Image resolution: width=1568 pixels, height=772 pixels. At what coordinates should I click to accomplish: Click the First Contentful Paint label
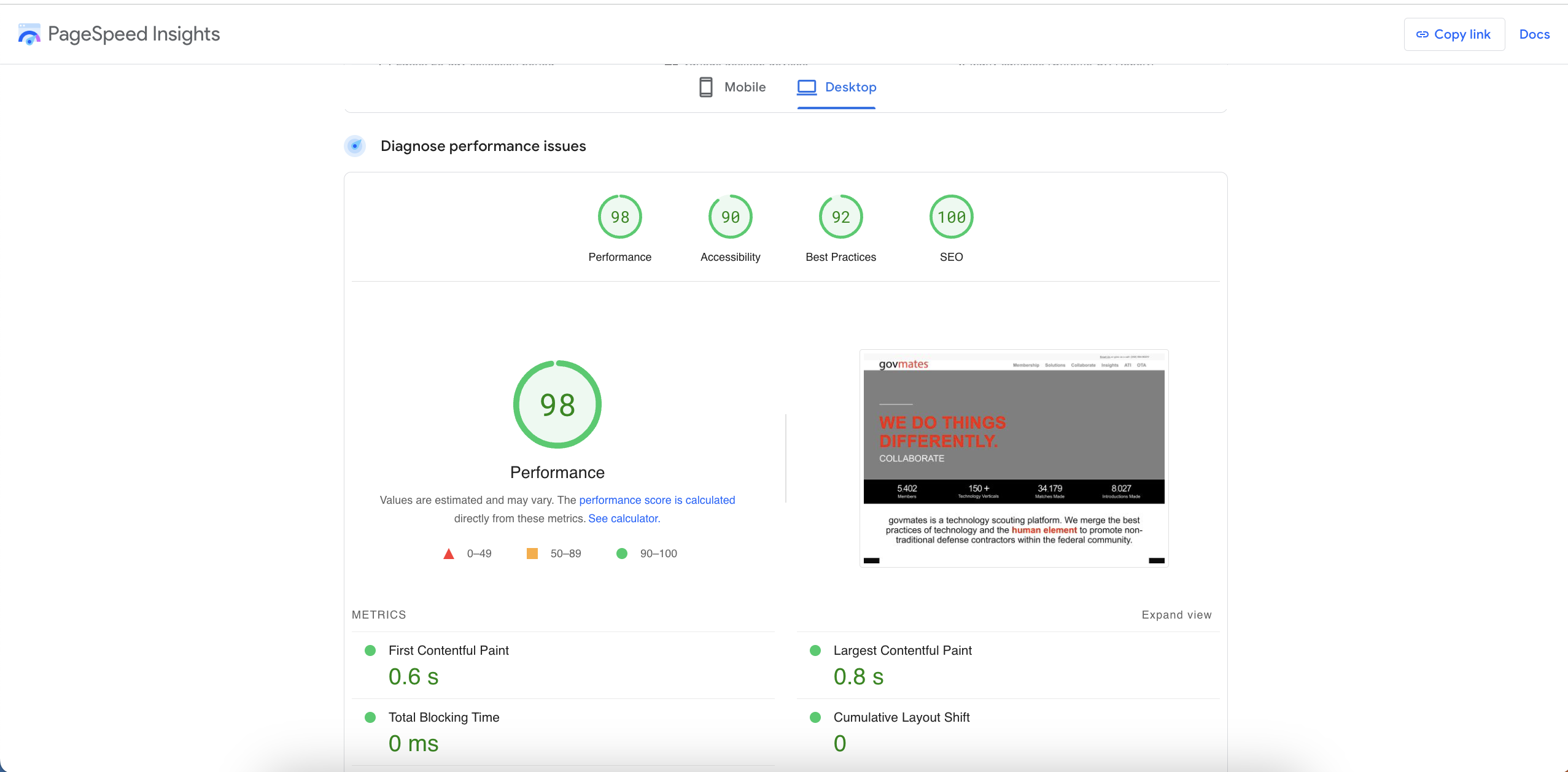pyautogui.click(x=449, y=650)
